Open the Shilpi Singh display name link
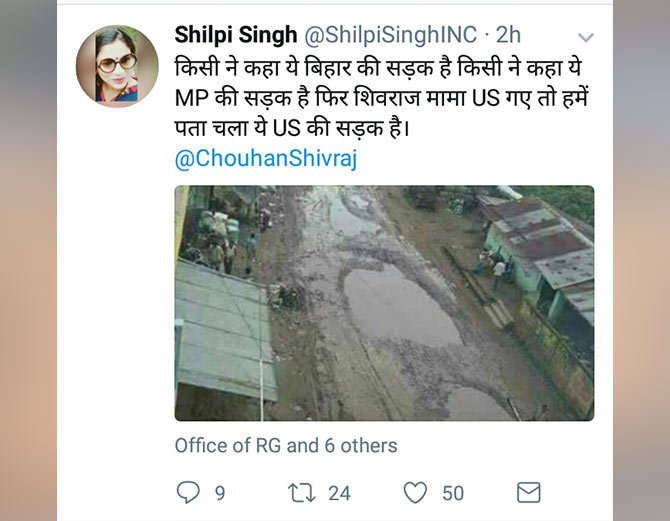Screen dimensions: 670x521 (236, 35)
